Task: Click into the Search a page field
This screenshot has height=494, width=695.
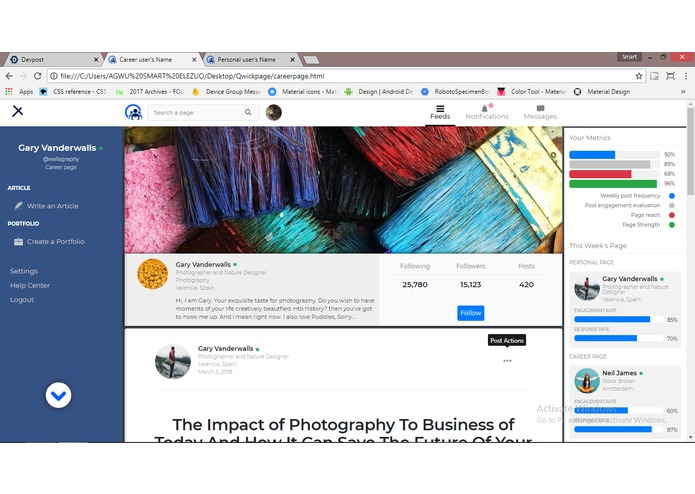Action: point(203,113)
